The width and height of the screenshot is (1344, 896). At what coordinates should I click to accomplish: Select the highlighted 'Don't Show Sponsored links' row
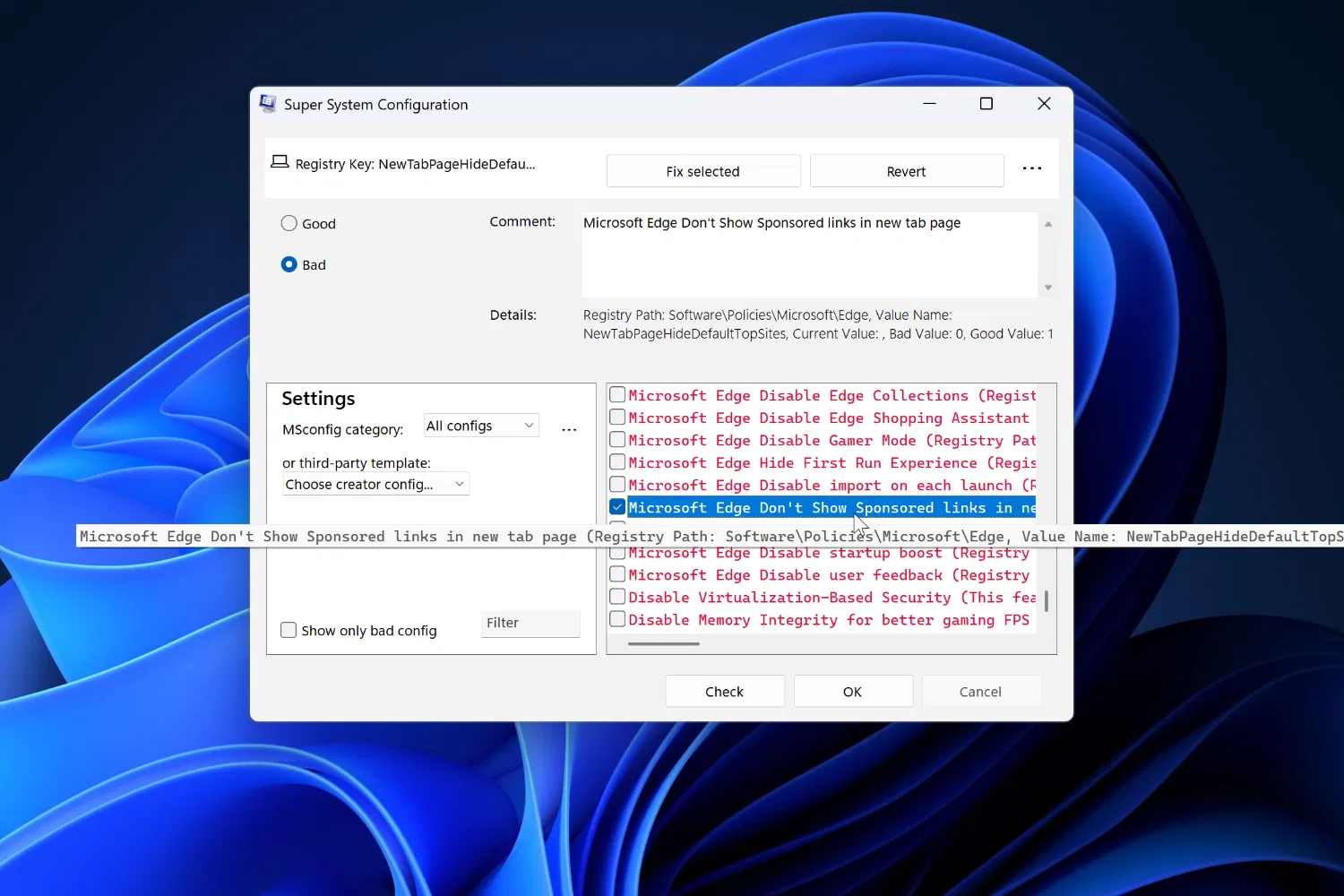[831, 507]
